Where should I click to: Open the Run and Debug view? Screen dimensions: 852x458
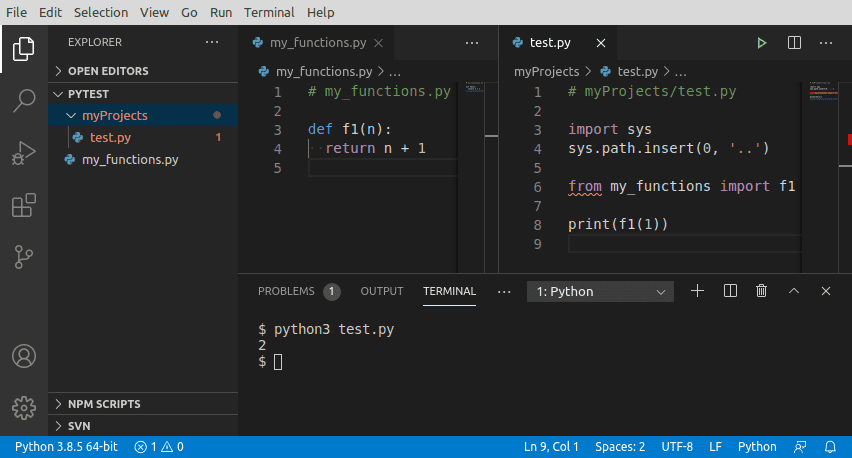(24, 153)
